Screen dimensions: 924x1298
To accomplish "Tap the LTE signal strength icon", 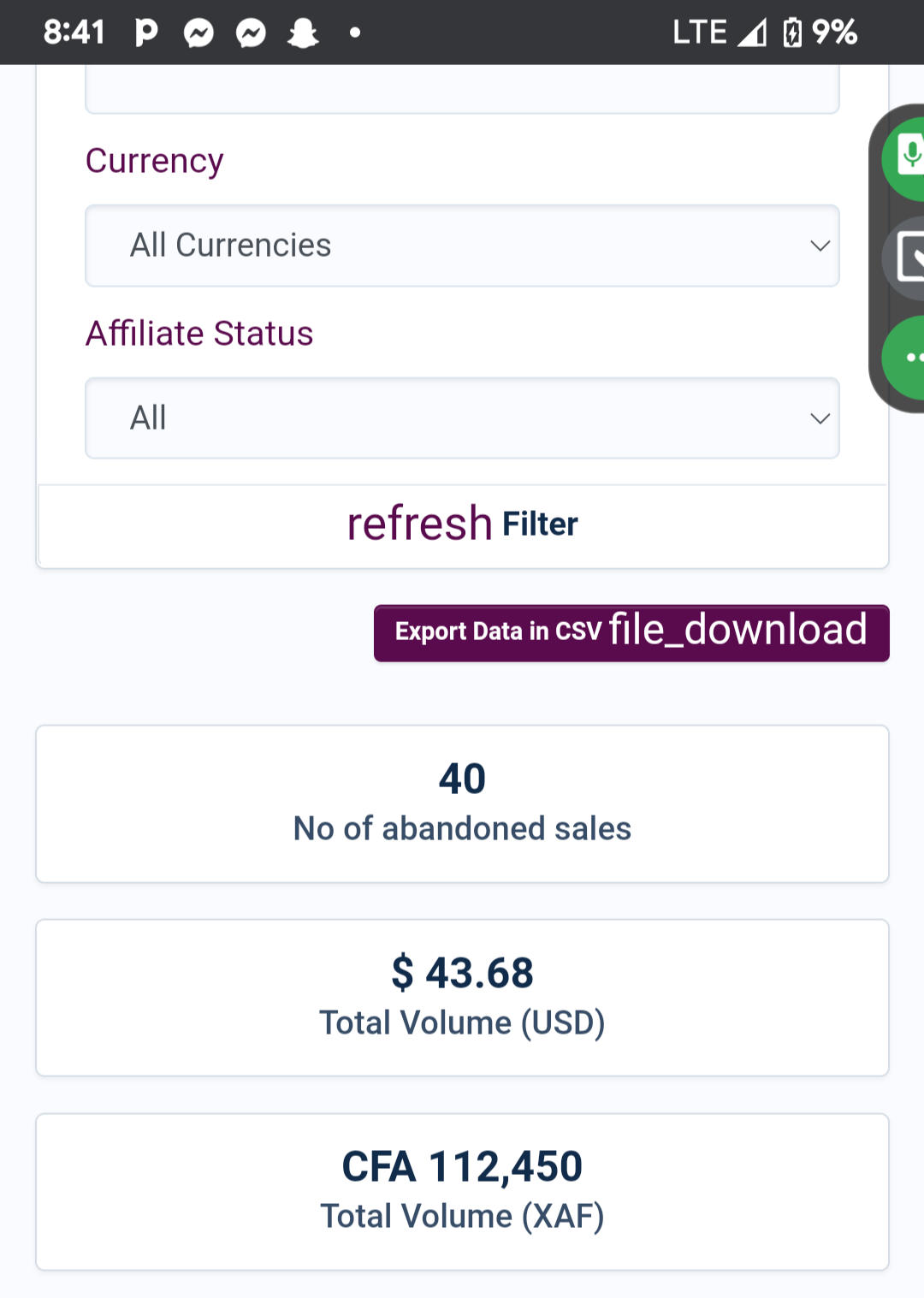I will 752,33.
